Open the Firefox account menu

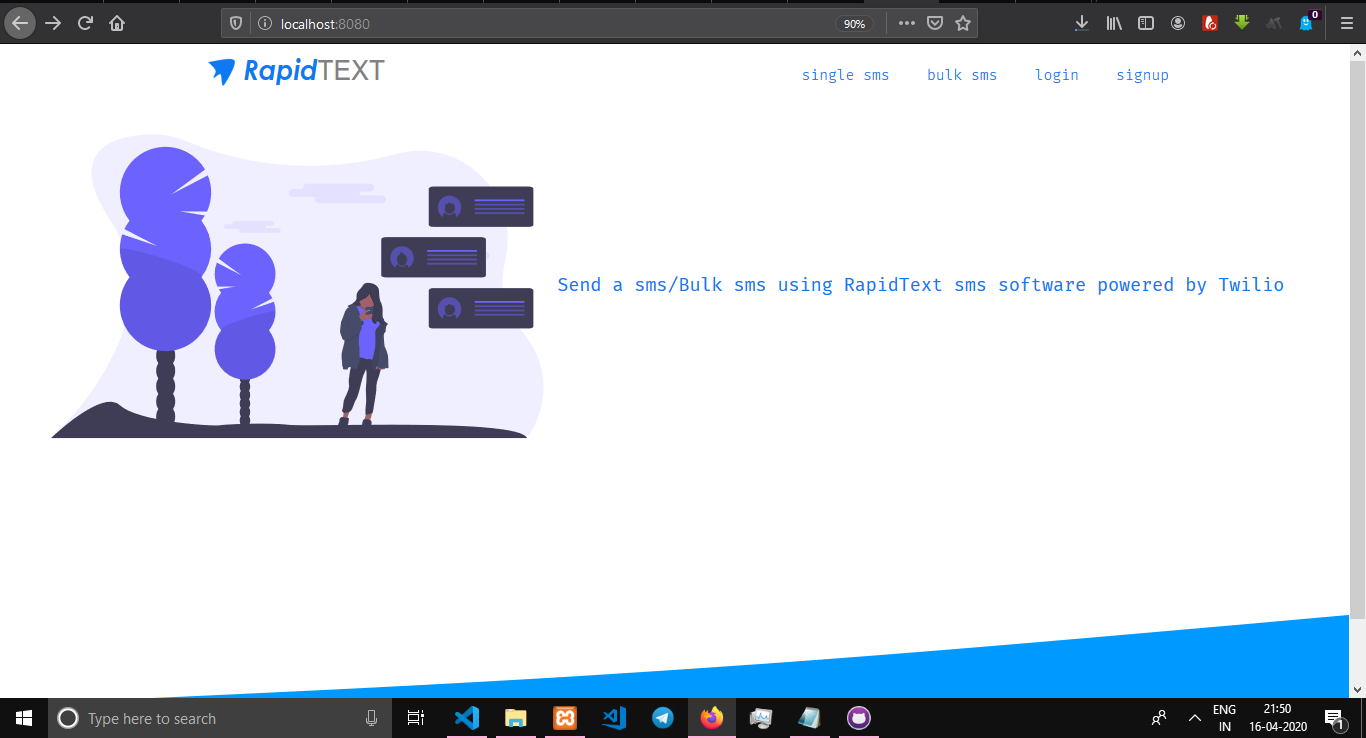click(x=1178, y=23)
